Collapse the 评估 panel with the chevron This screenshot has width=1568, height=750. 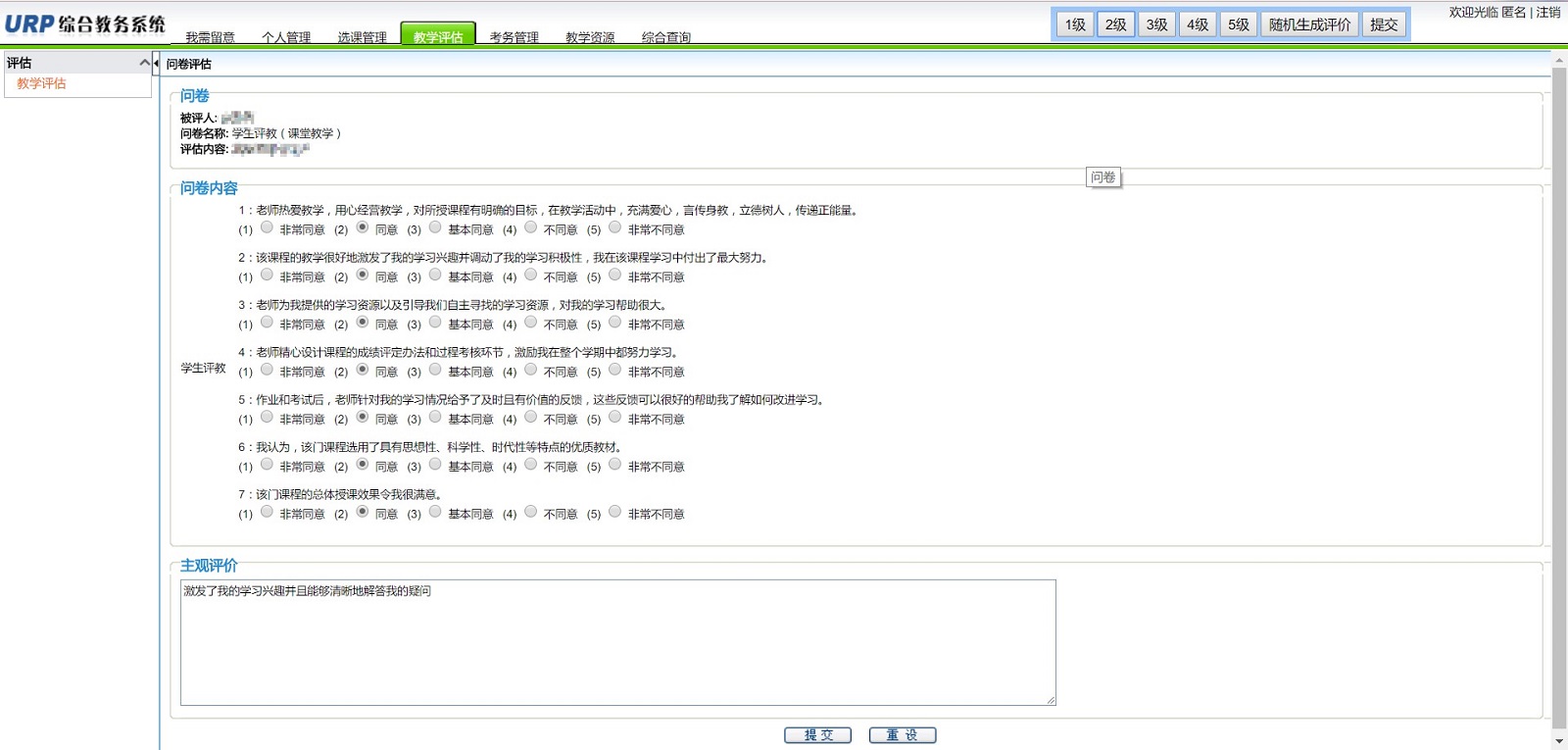[x=145, y=63]
